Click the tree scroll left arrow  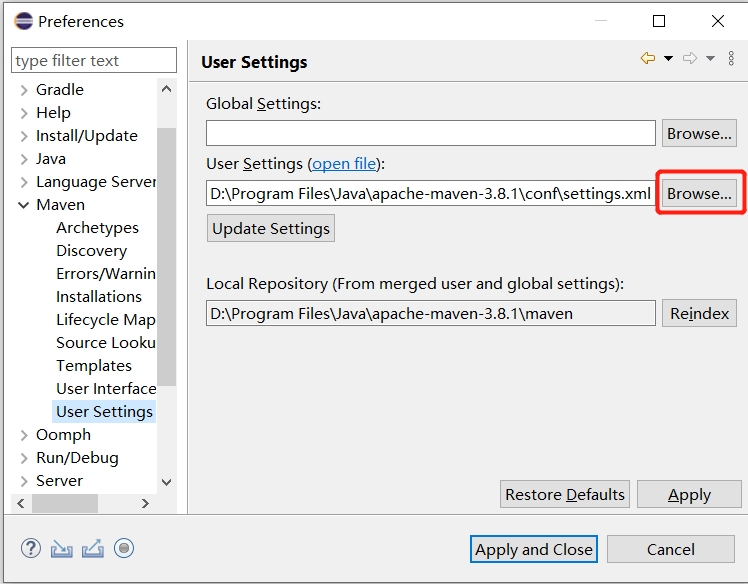(x=21, y=503)
